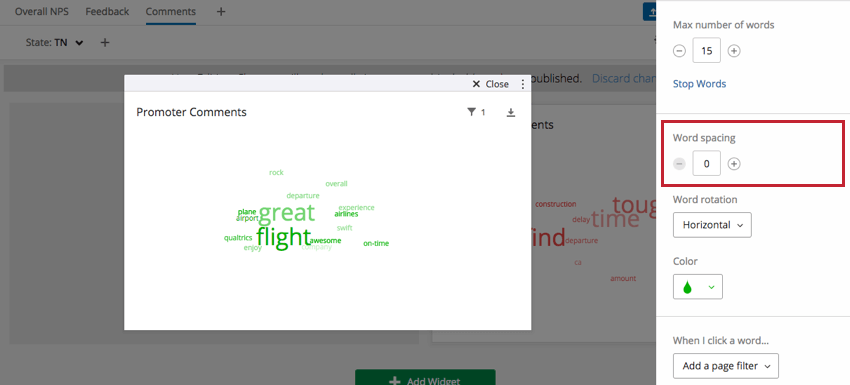Click the word 'swift' in the cloud
Viewport: 850px width, 385px height.
(344, 228)
